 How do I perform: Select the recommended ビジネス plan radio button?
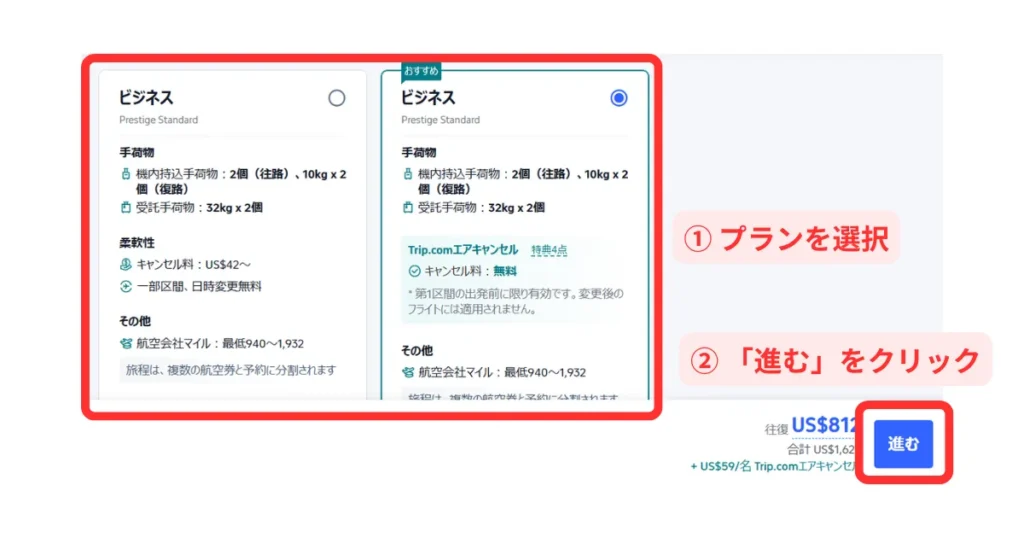pos(619,98)
